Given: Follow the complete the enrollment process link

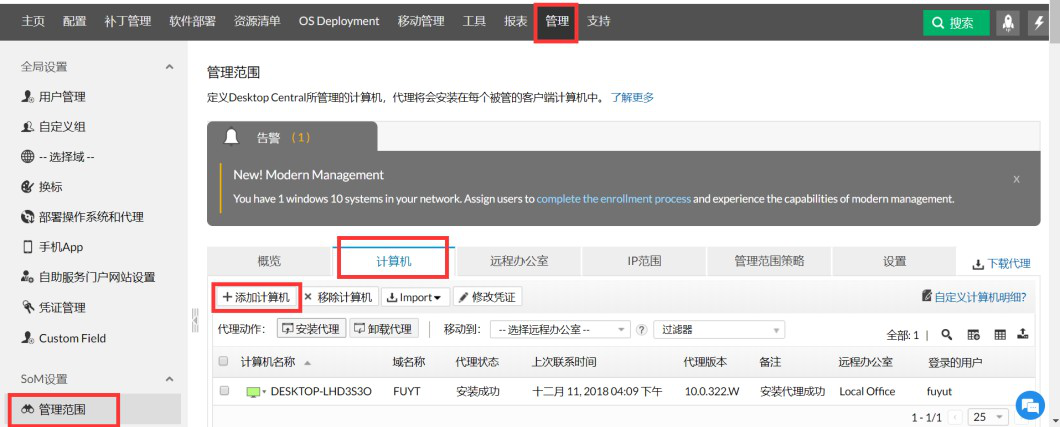Looking at the screenshot, I should (x=614, y=199).
